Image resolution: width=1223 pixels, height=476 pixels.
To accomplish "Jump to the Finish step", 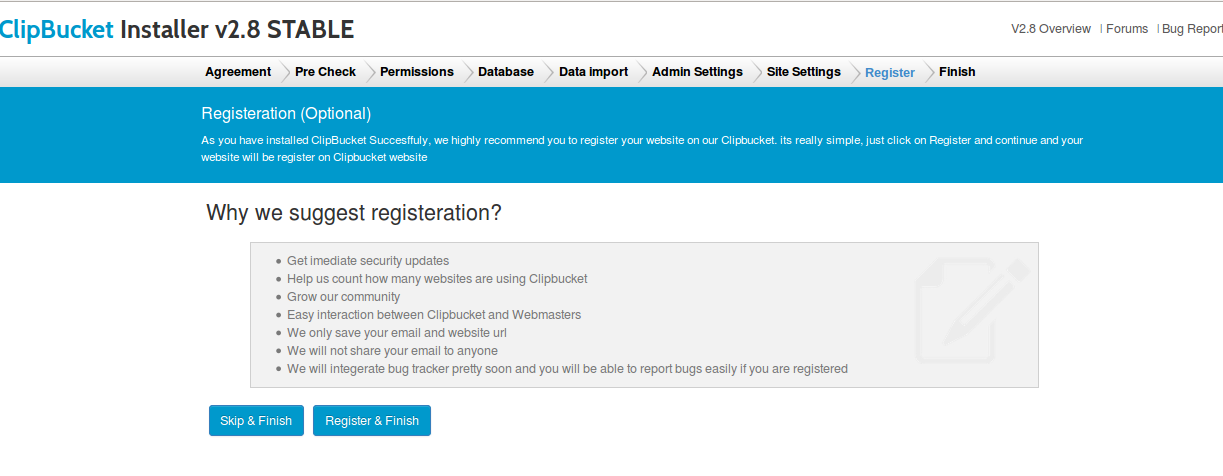I will [x=957, y=72].
